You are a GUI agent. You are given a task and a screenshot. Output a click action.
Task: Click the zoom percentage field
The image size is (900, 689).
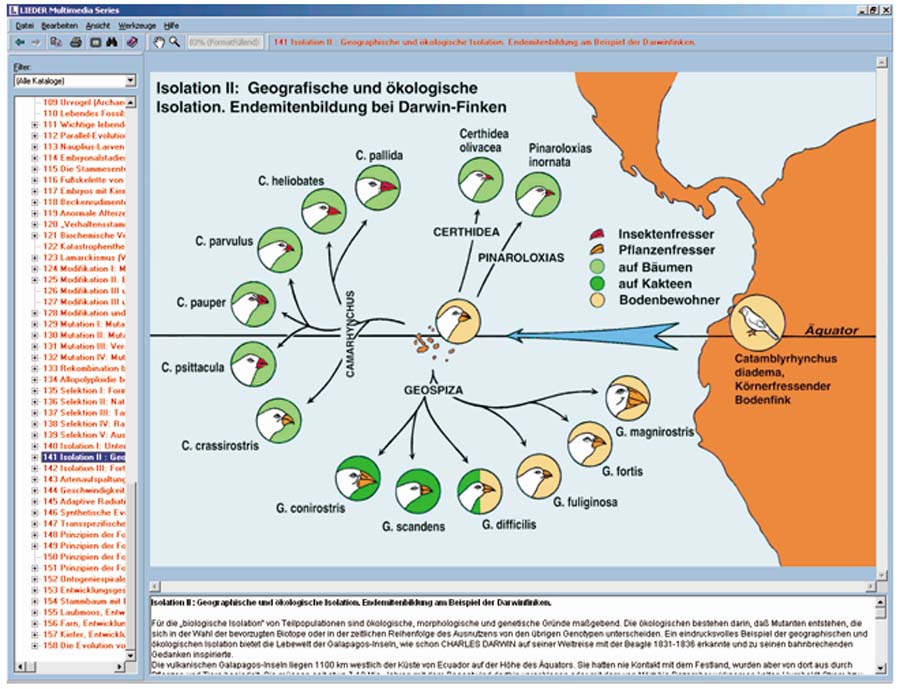tap(225, 43)
